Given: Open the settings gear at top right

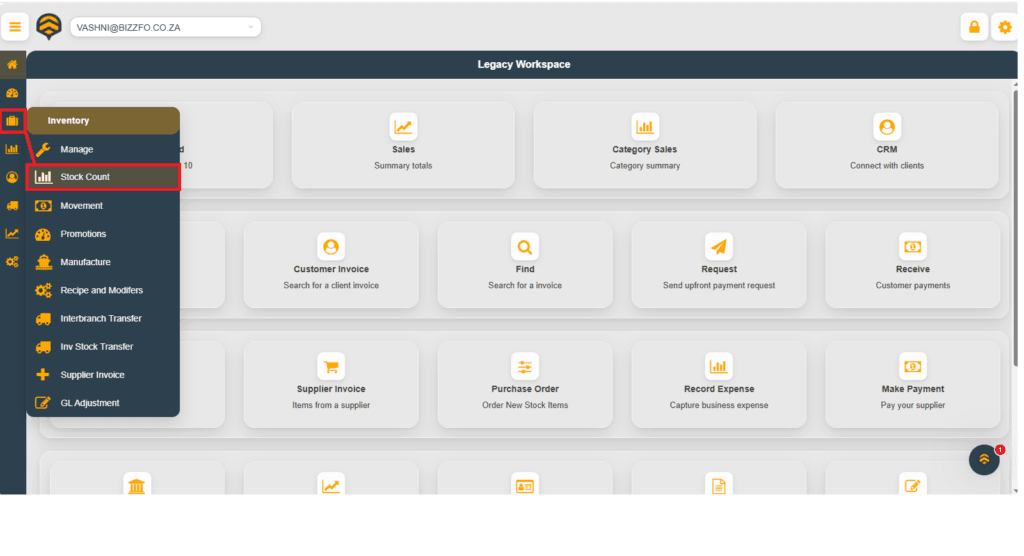Looking at the screenshot, I should [1005, 27].
